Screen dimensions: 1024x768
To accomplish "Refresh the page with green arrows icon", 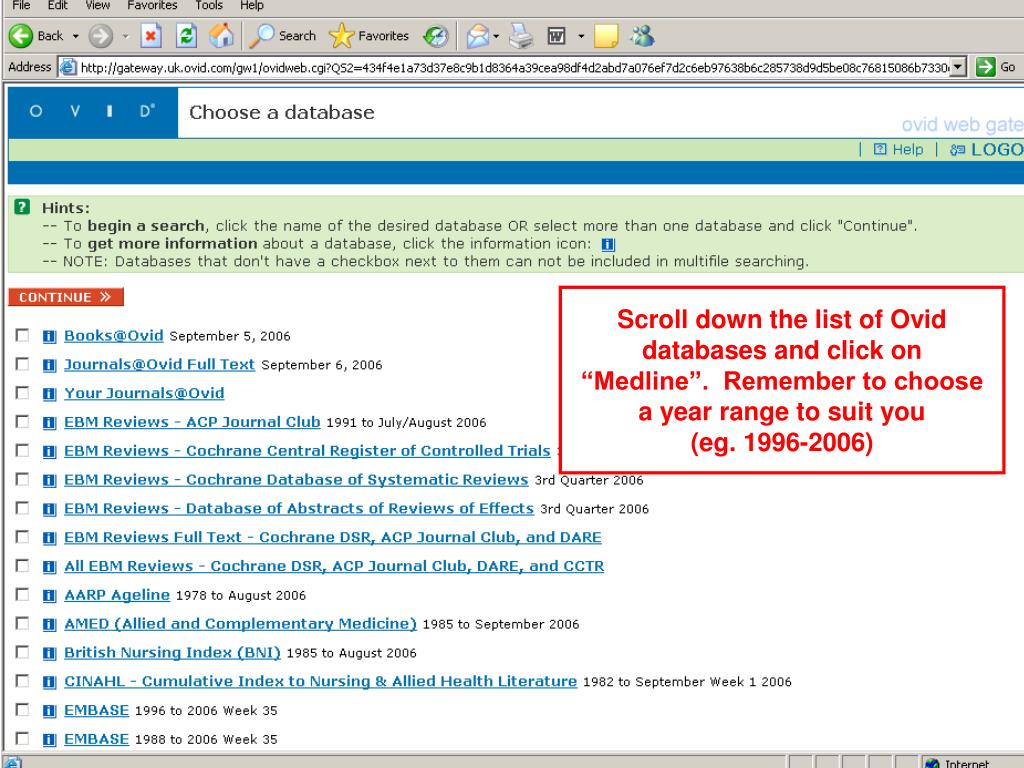I will click(x=187, y=36).
